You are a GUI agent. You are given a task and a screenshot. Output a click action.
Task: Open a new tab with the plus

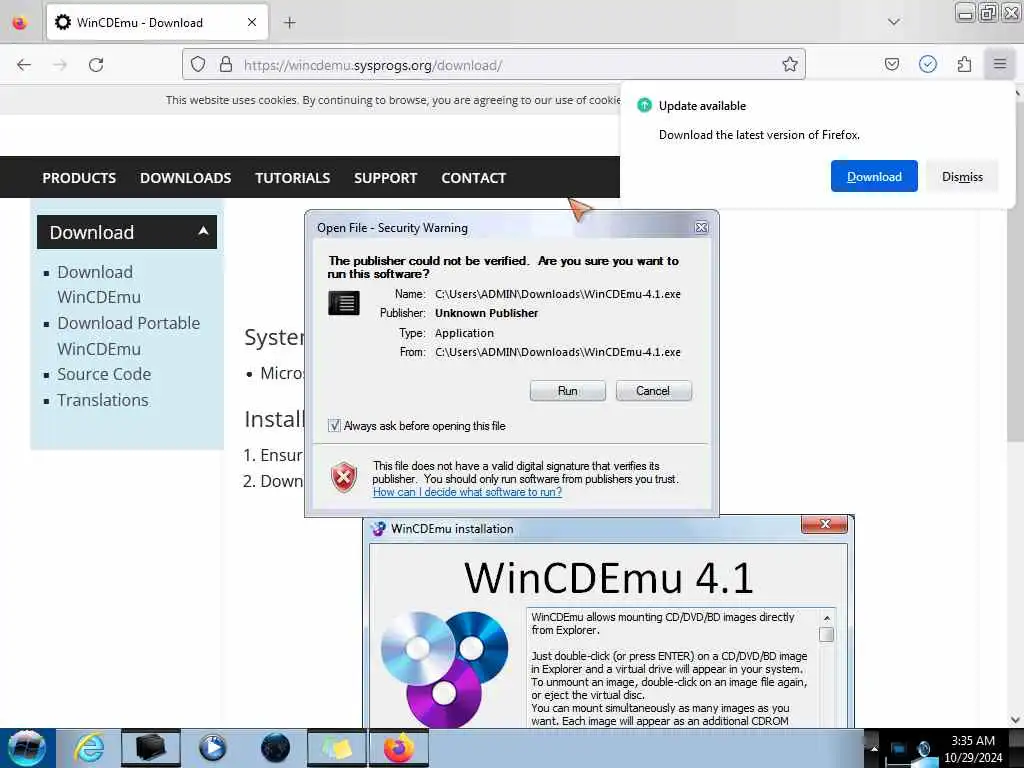290,23
